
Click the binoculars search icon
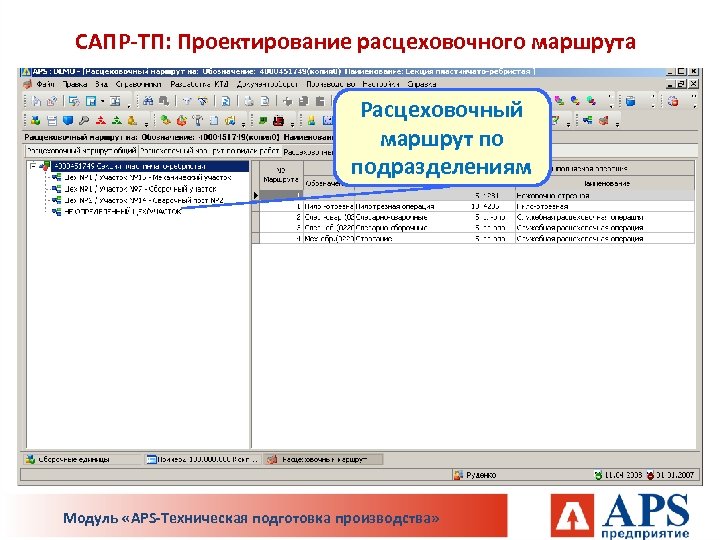pos(148,101)
